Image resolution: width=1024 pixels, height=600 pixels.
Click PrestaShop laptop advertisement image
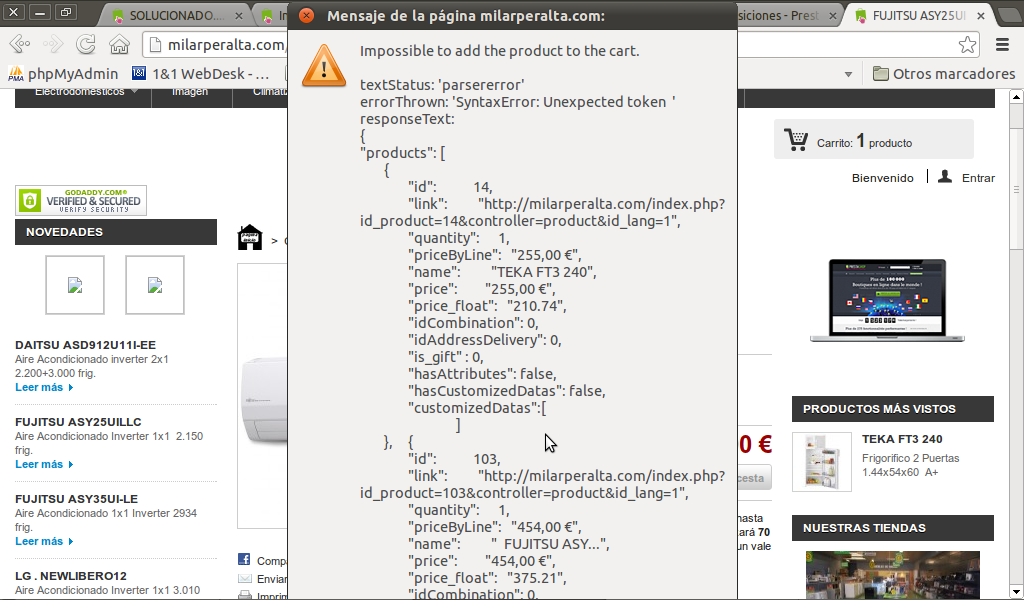[887, 300]
